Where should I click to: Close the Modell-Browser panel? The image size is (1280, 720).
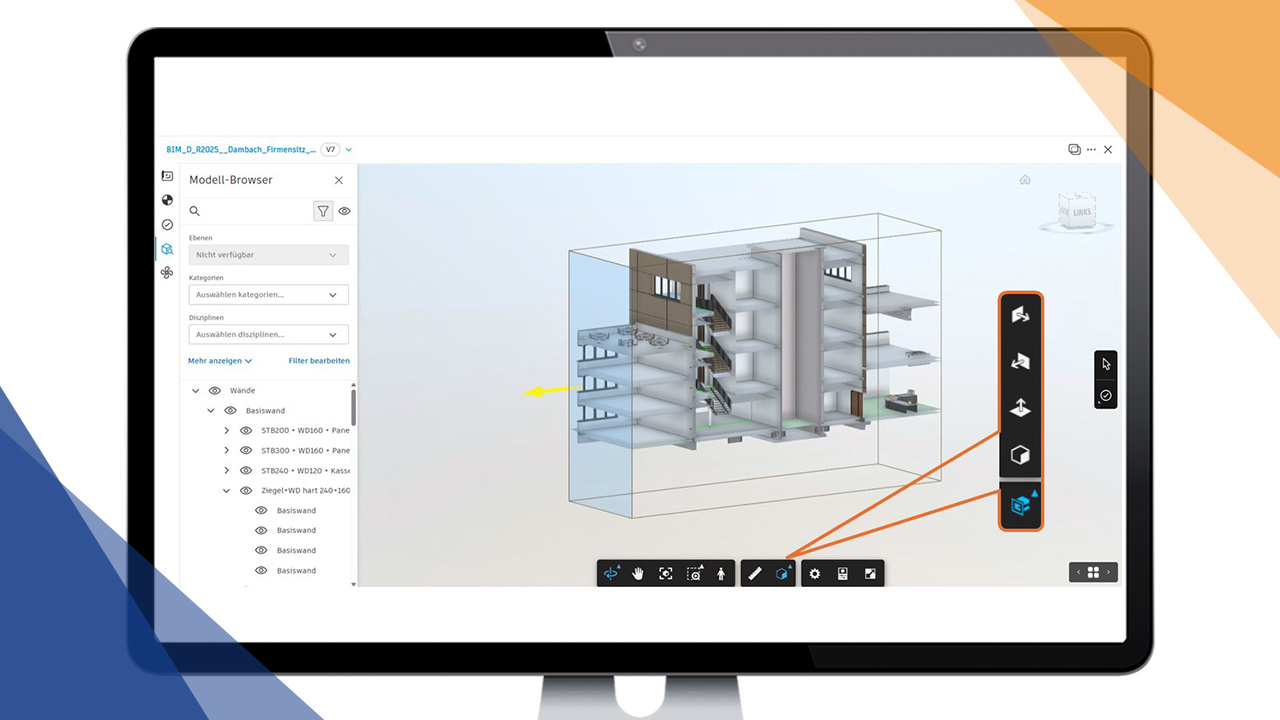point(339,180)
